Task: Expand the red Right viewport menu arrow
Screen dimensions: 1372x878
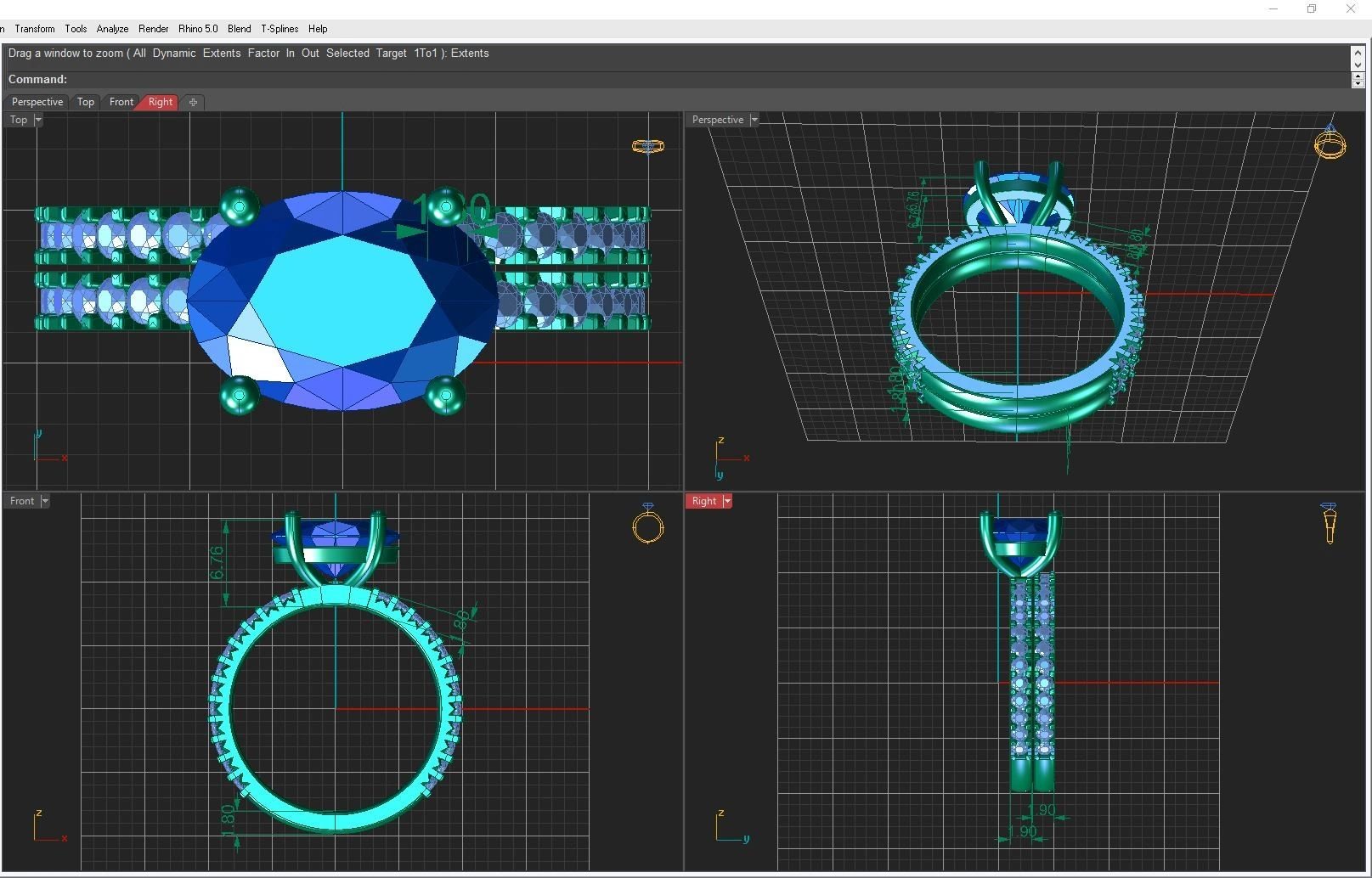Action: [727, 501]
